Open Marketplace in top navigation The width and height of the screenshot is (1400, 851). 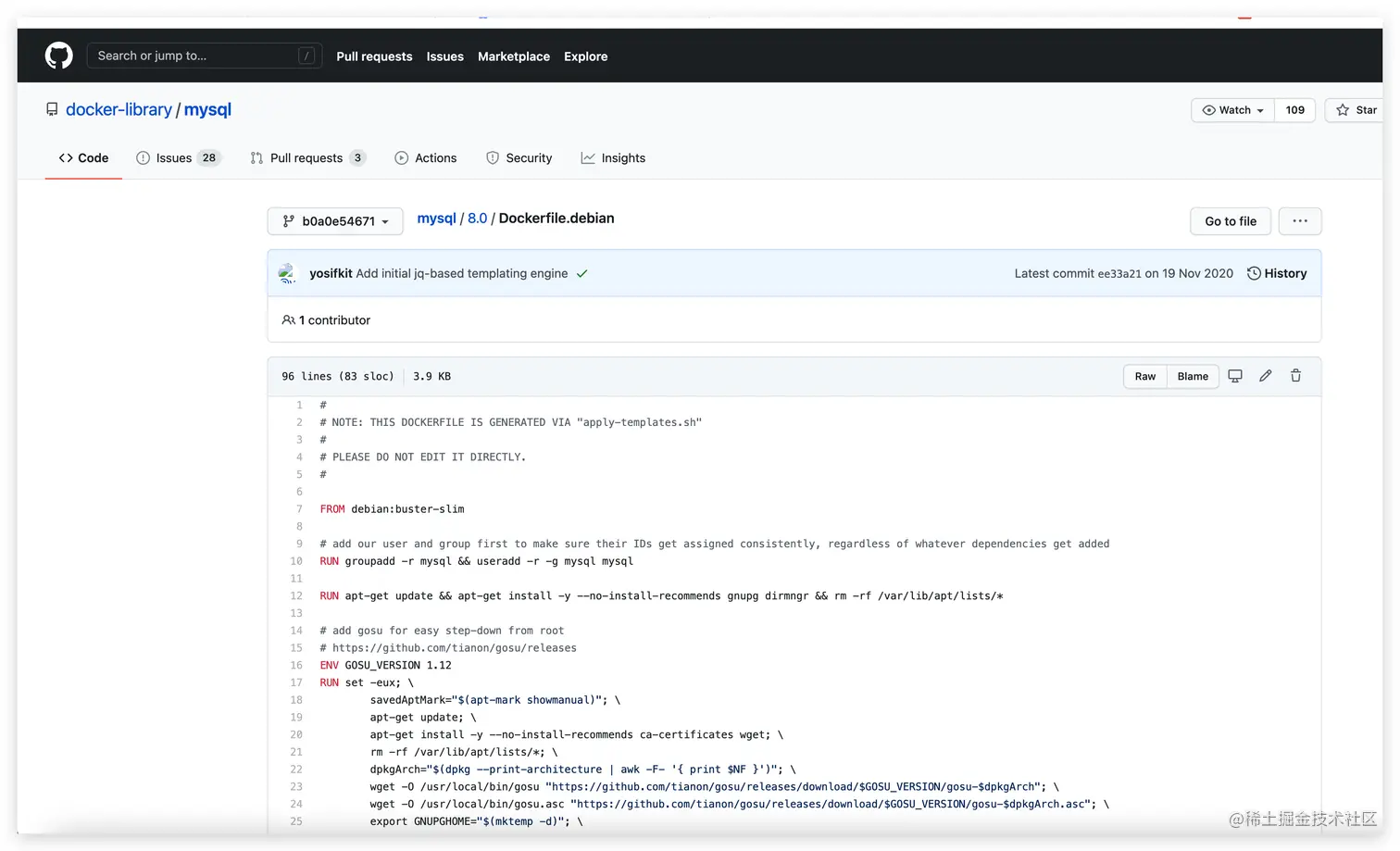(x=514, y=56)
